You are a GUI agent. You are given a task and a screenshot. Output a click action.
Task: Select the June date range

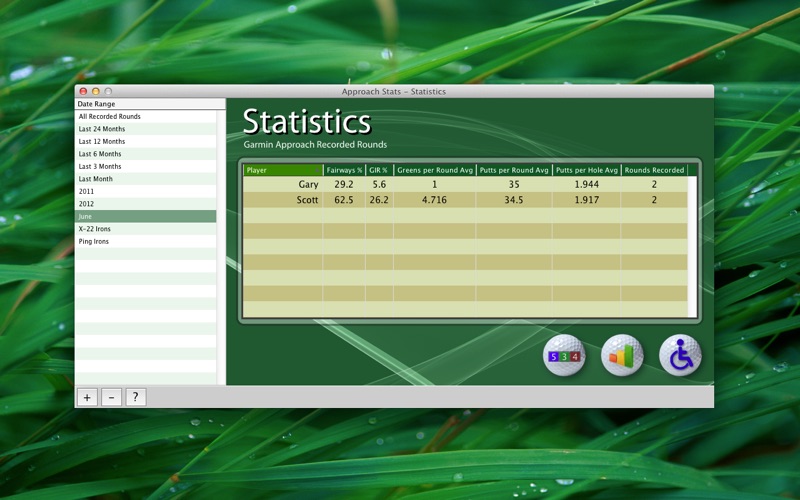pos(145,216)
